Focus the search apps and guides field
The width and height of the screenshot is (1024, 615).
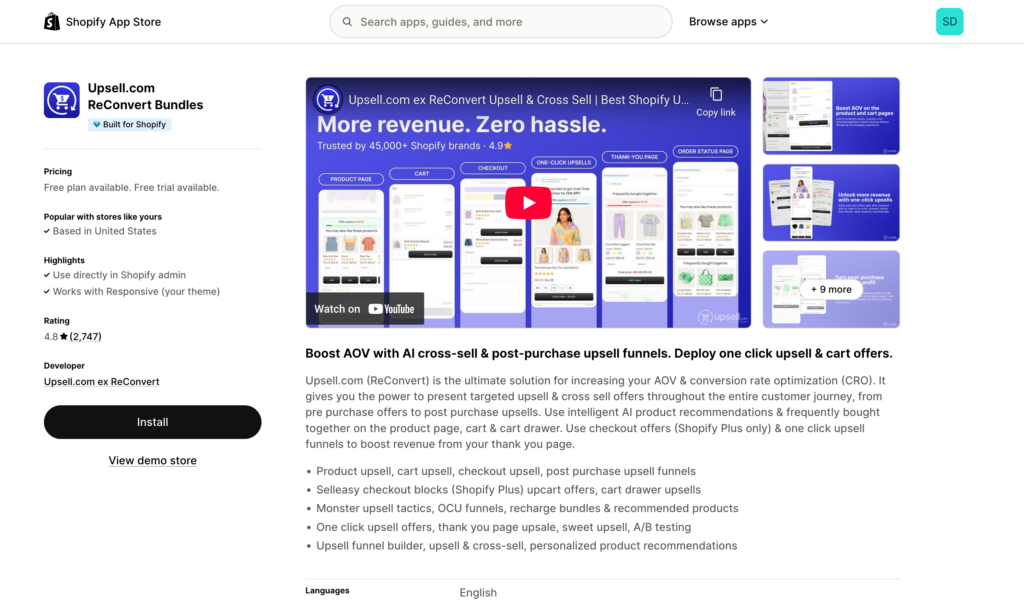[501, 22]
